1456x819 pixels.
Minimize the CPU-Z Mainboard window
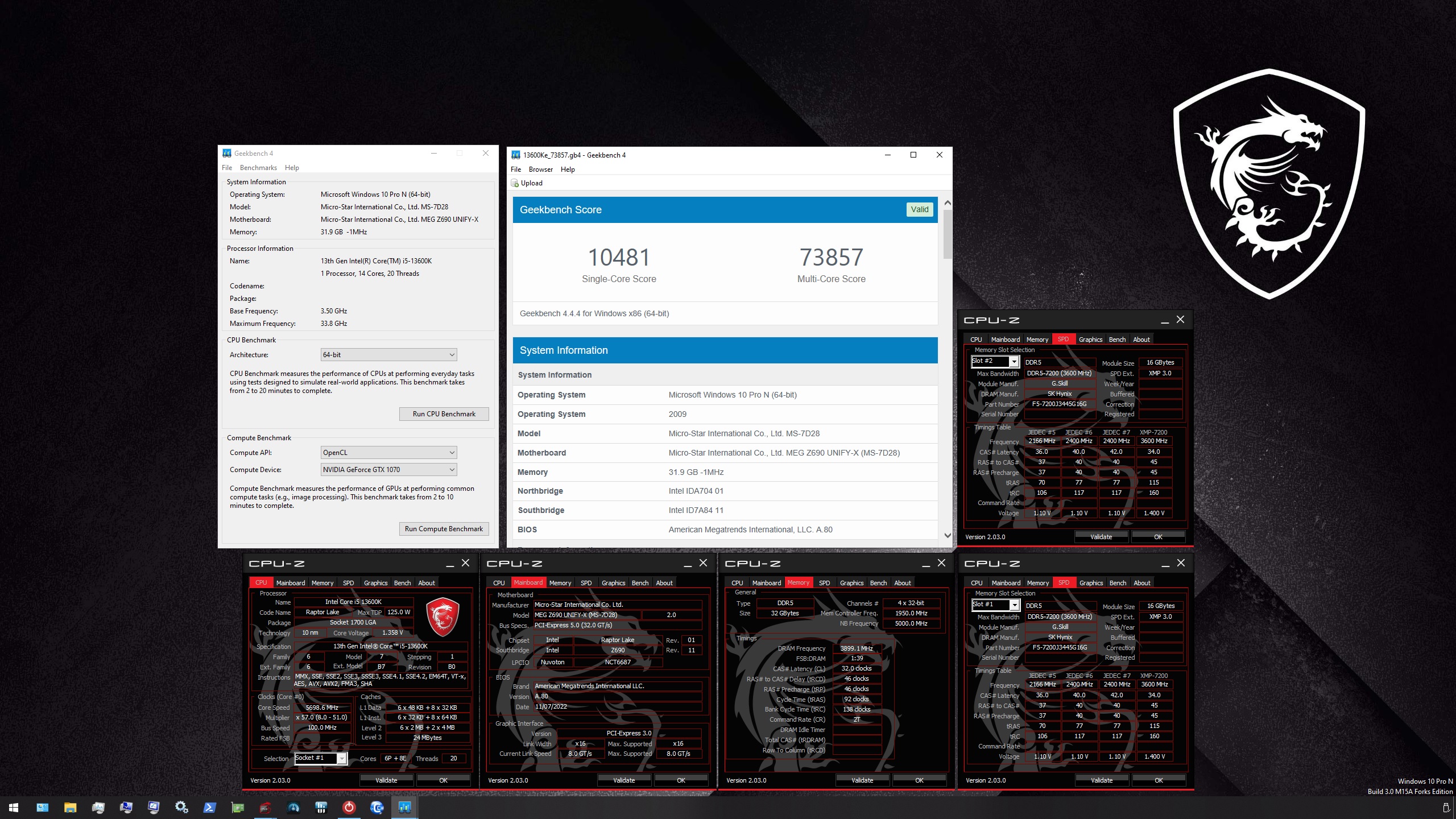tap(688, 563)
